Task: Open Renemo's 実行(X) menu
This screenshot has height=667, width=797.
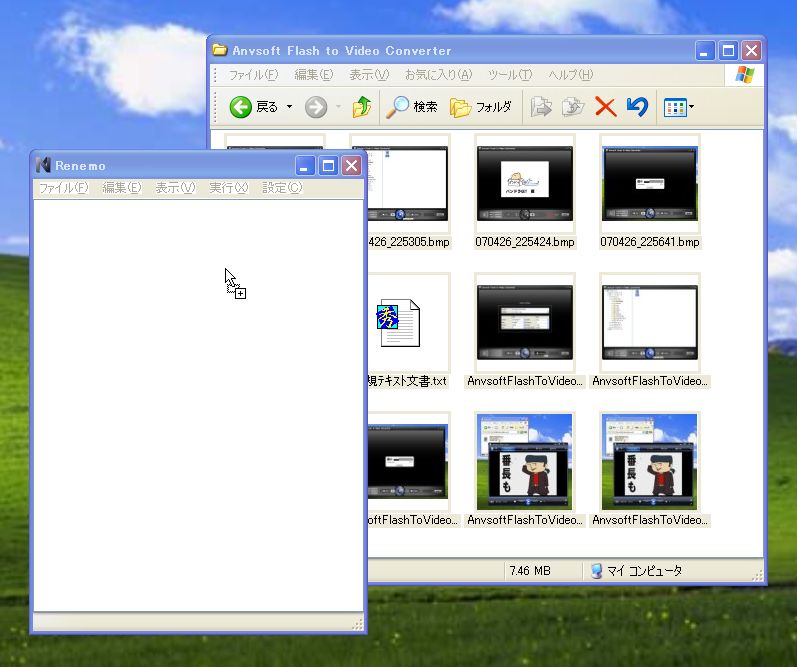Action: (229, 188)
